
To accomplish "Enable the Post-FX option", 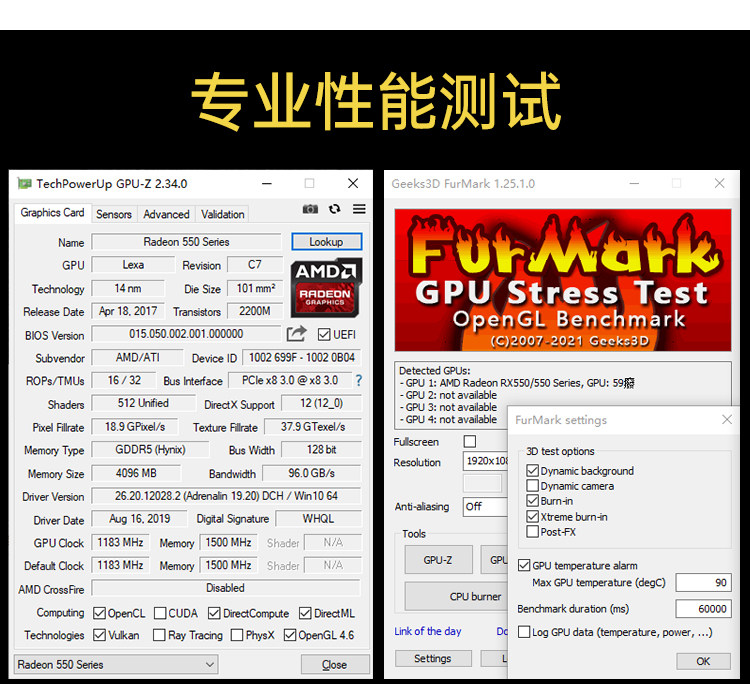I will 532,531.
